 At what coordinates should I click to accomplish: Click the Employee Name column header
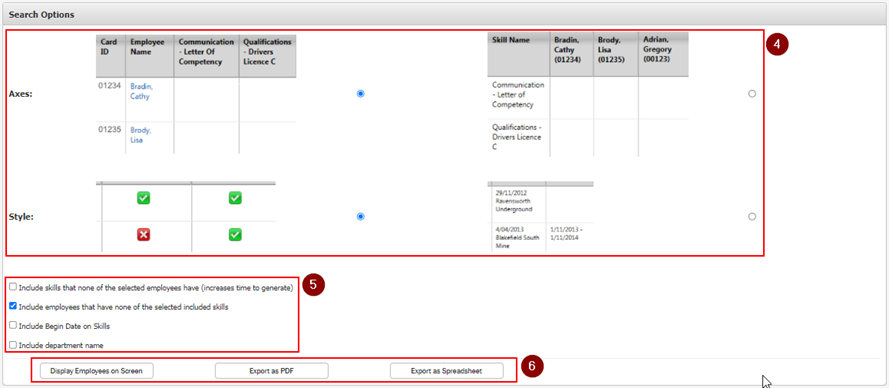(150, 56)
